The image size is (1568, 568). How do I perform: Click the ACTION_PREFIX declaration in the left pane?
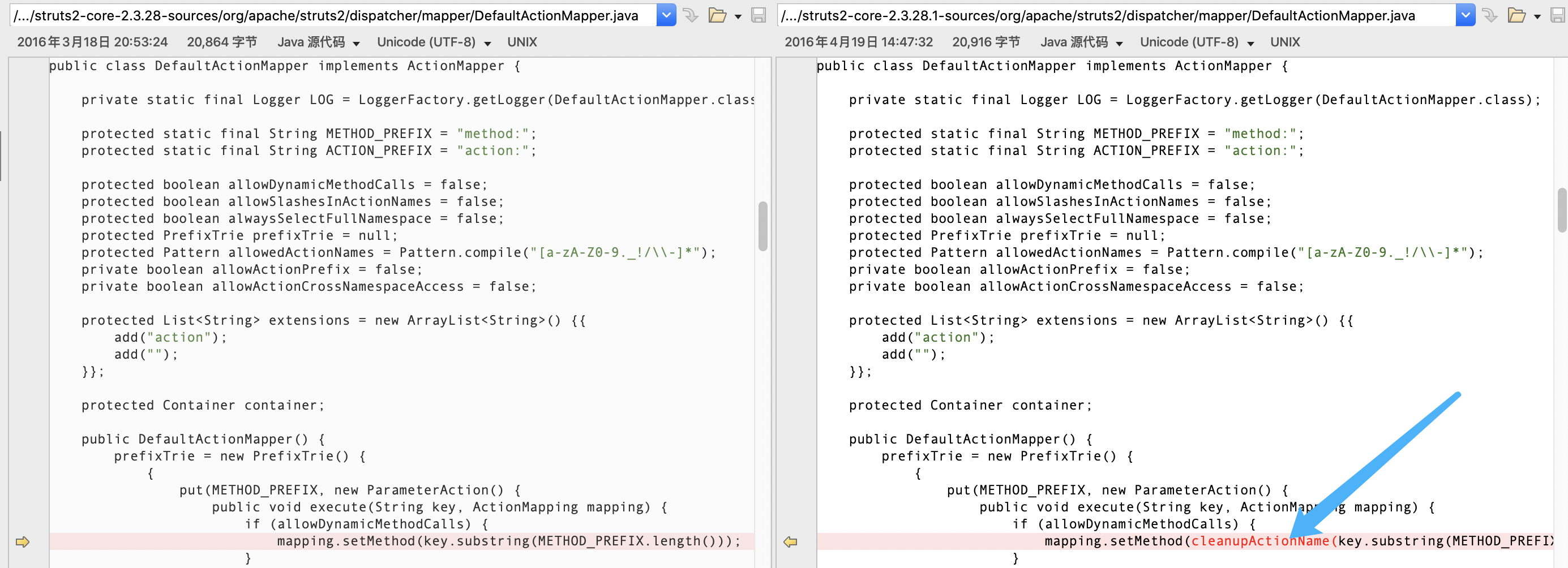tap(309, 151)
